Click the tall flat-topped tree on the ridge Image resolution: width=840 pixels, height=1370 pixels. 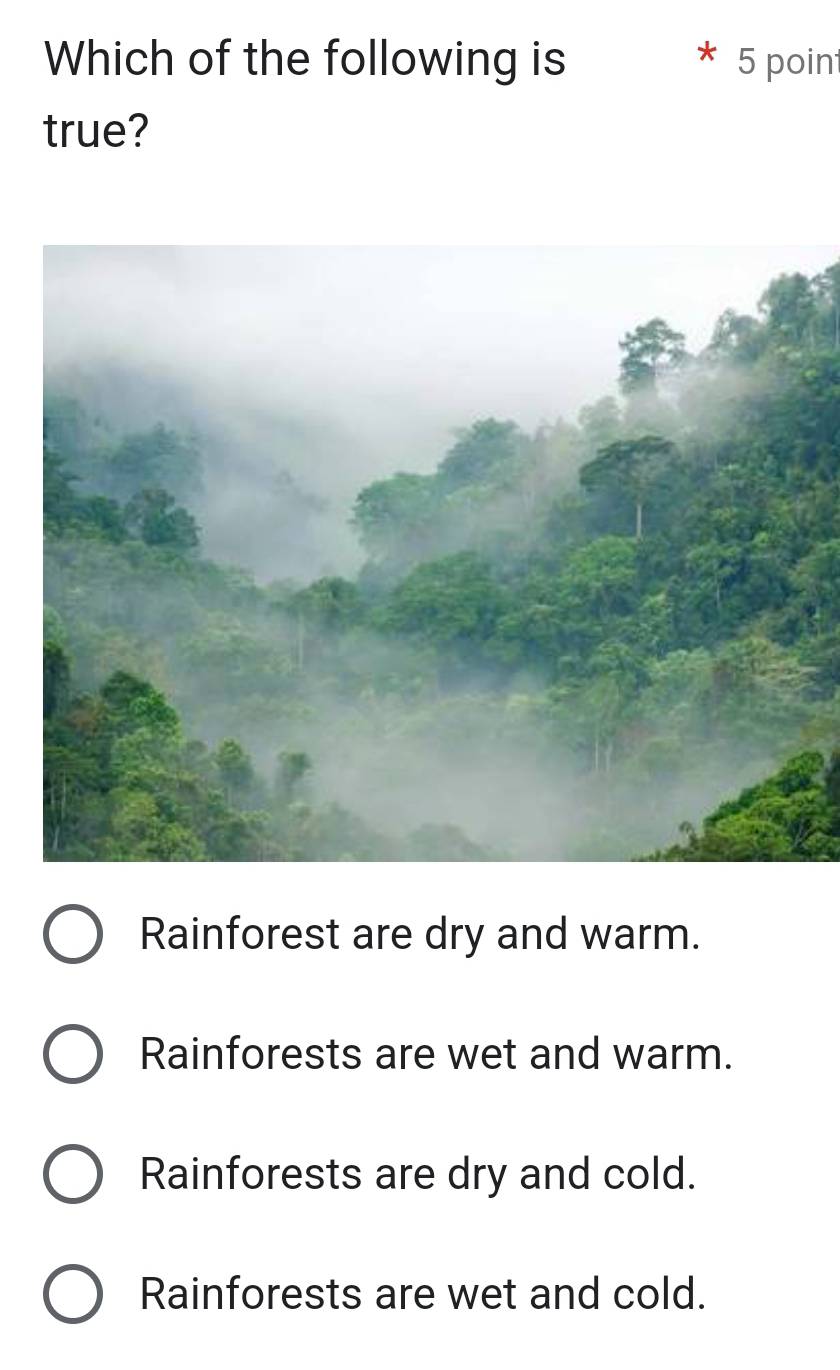pos(632,470)
